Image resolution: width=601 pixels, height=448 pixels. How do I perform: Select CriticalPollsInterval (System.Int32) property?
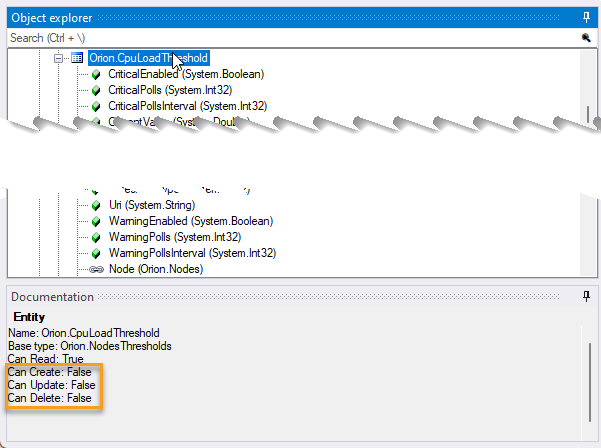(187, 106)
